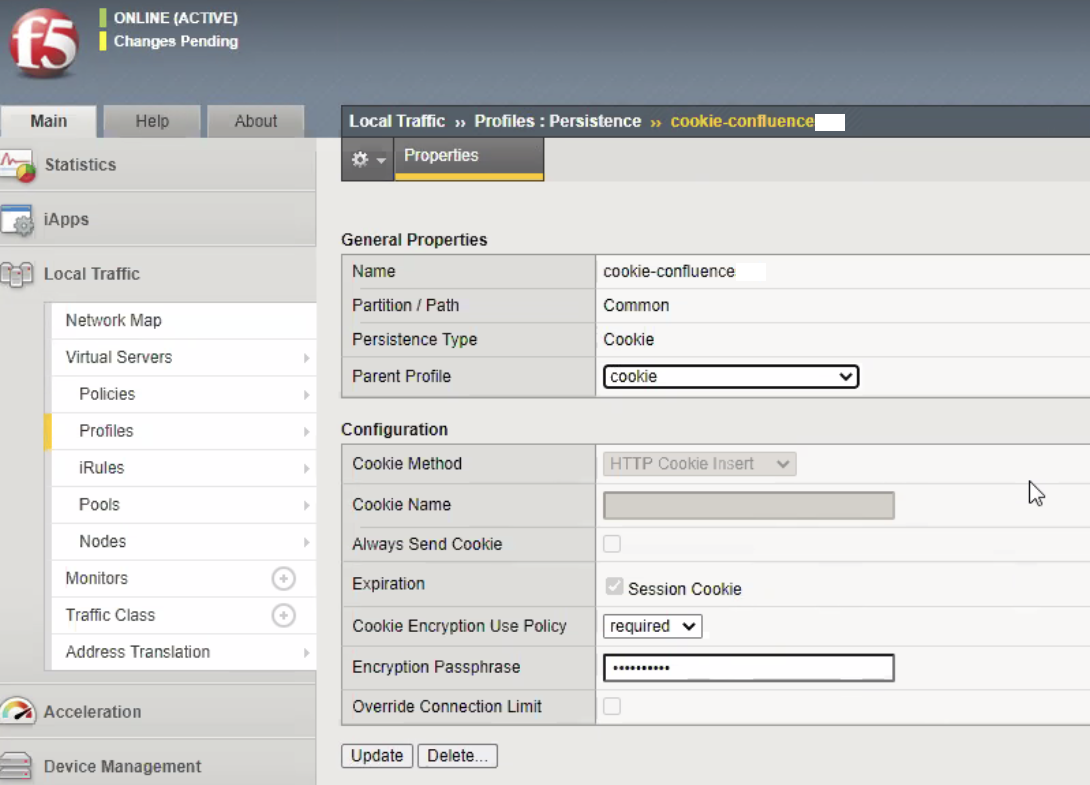Click the Delete... button

[457, 756]
